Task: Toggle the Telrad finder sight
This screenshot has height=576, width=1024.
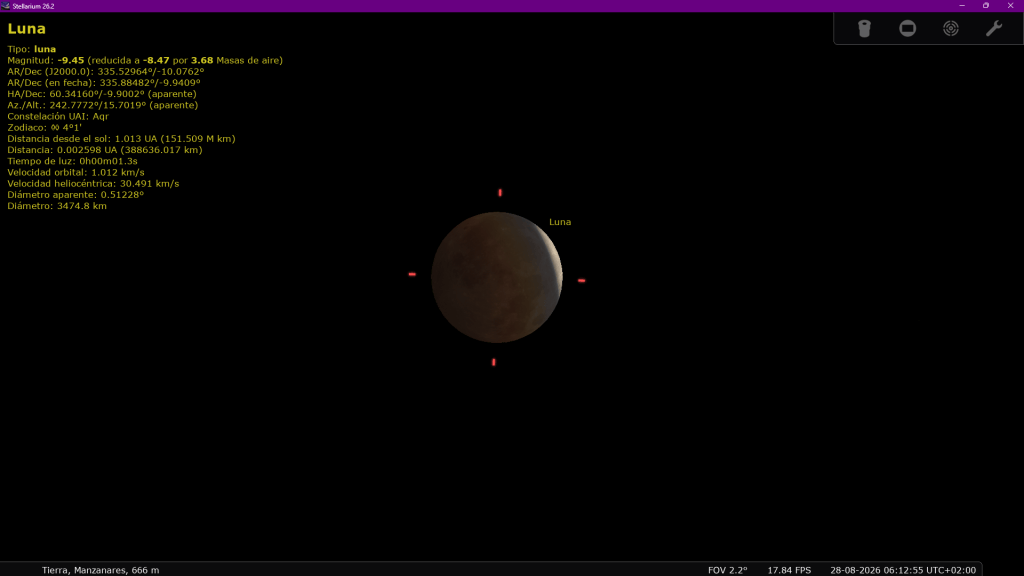Action: point(951,29)
